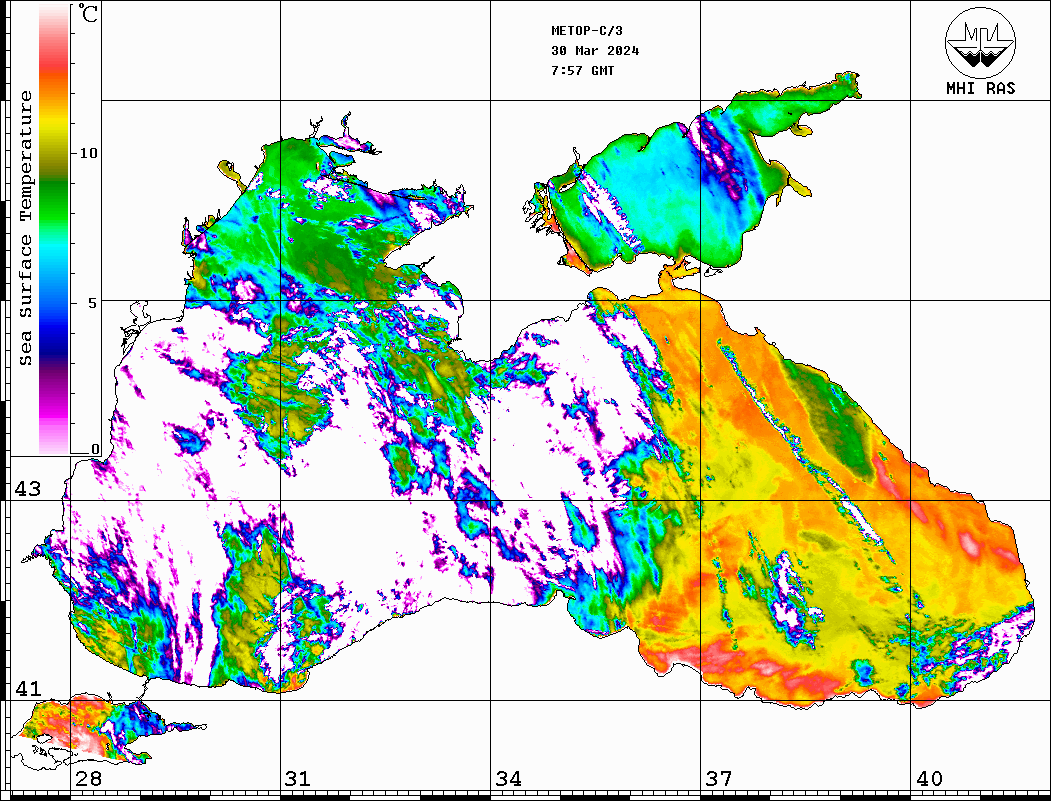Click the longitude label 37

[719, 779]
